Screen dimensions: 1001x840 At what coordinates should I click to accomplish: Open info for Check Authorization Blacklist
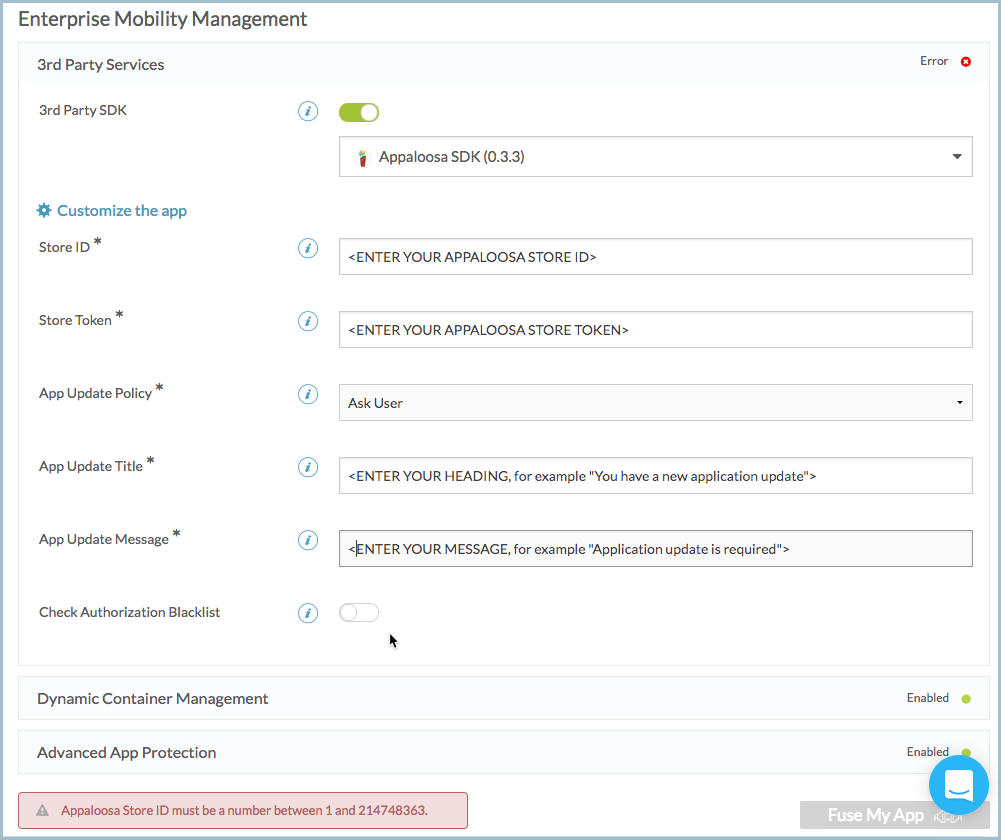308,613
